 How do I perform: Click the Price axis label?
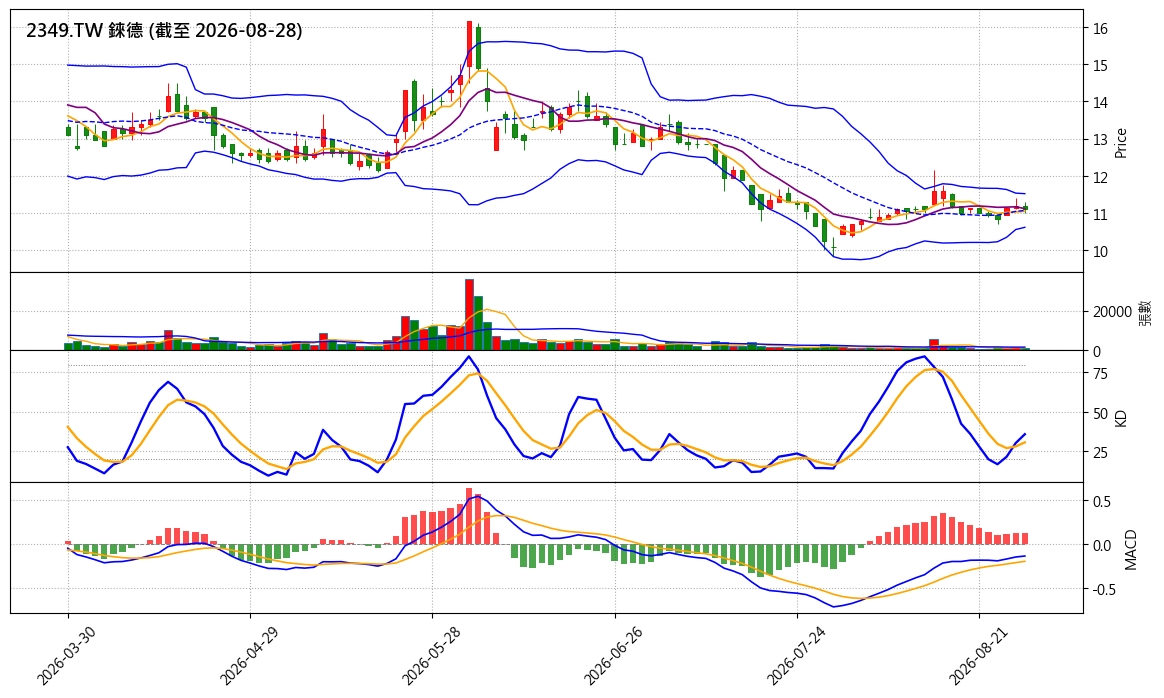pos(1121,143)
